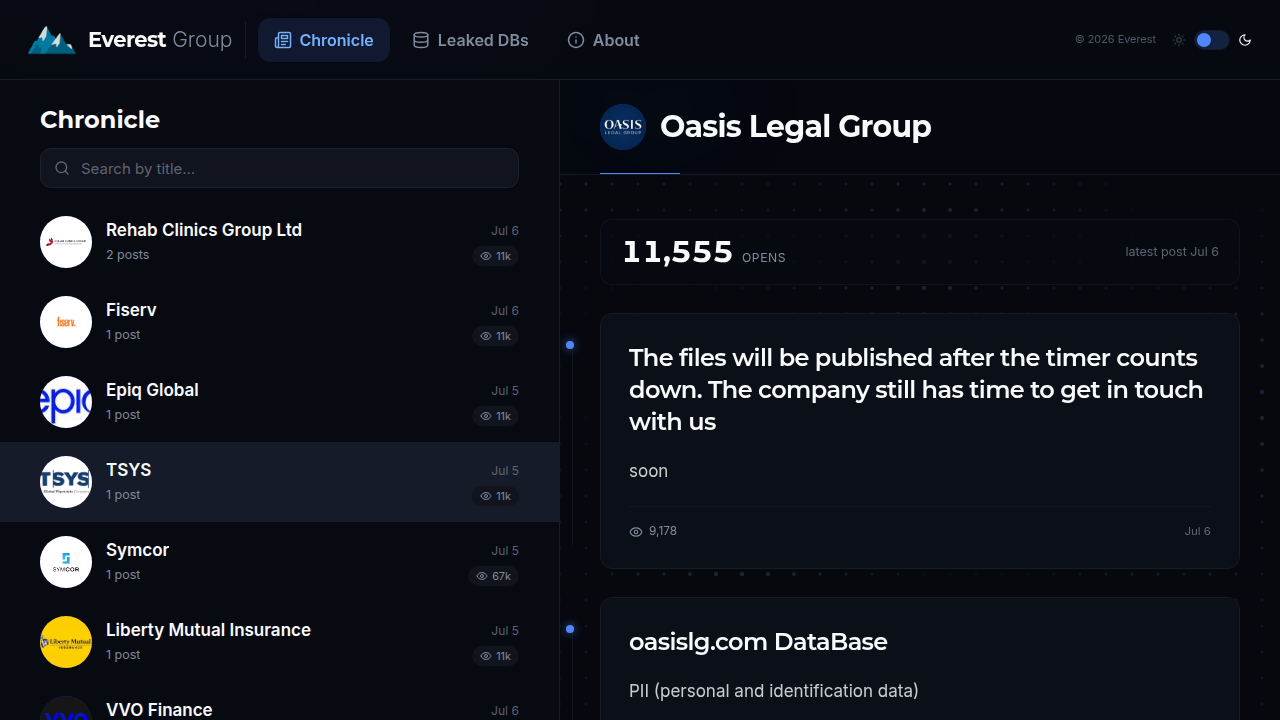The height and width of the screenshot is (720, 1280).
Task: Click the yellow Liberty Mutual logo thumbnail
Action: [x=66, y=642]
